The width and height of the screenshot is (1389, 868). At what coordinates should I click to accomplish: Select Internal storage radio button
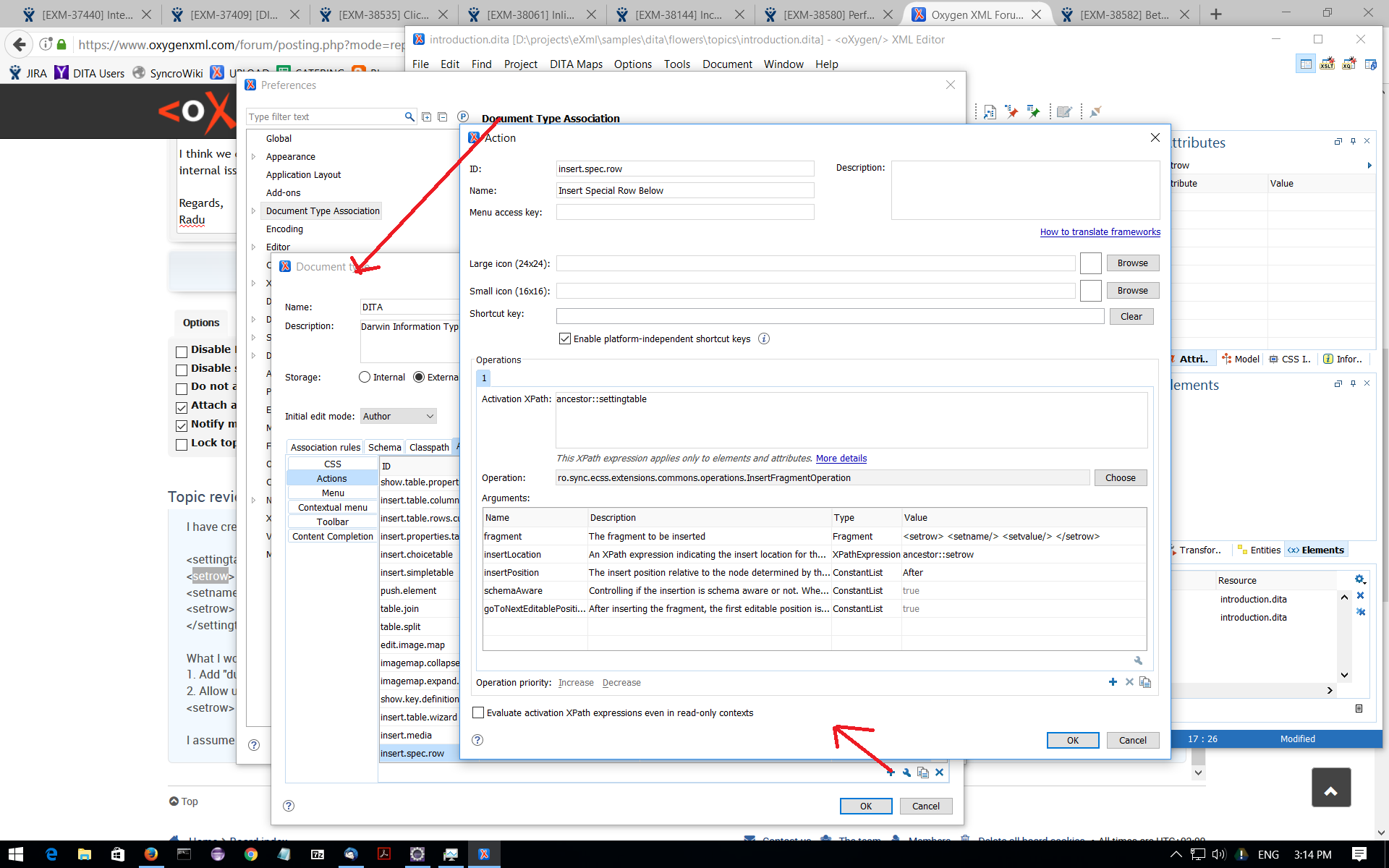pyautogui.click(x=365, y=377)
